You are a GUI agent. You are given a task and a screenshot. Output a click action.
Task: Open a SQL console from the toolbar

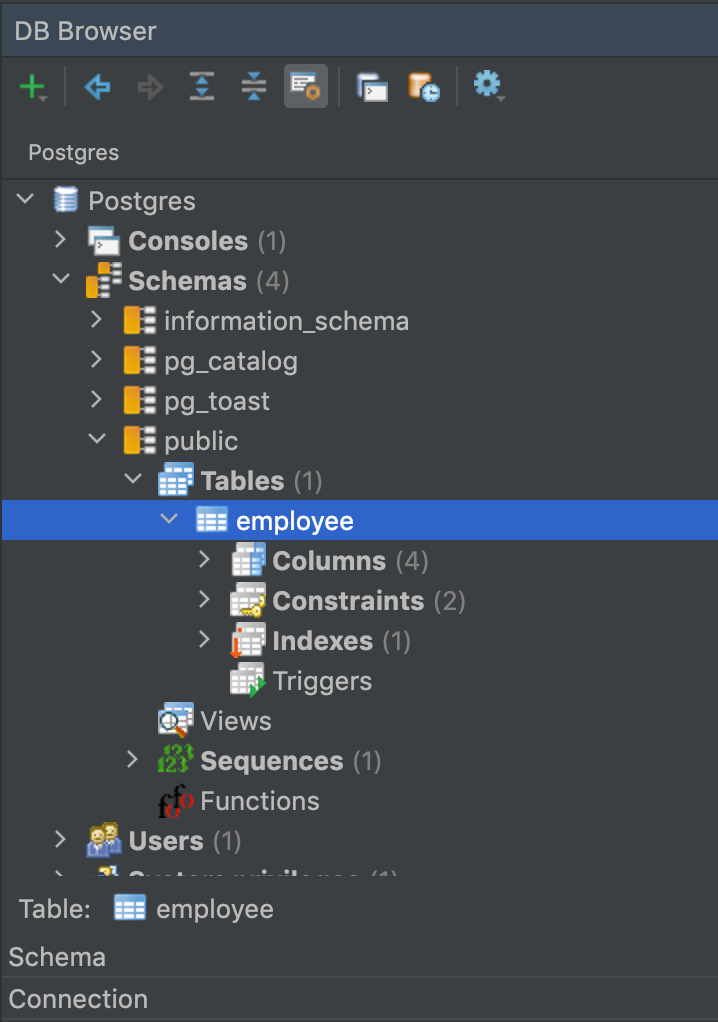371,86
